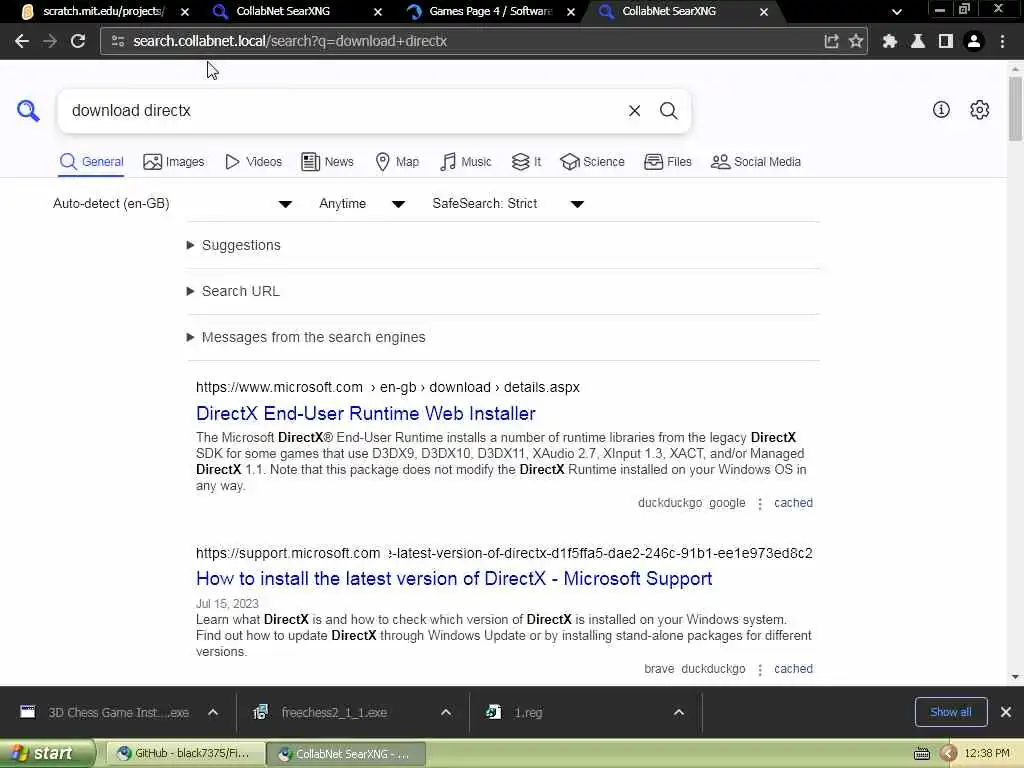Open the Windows Start button
1024x768 pixels.
[46, 754]
